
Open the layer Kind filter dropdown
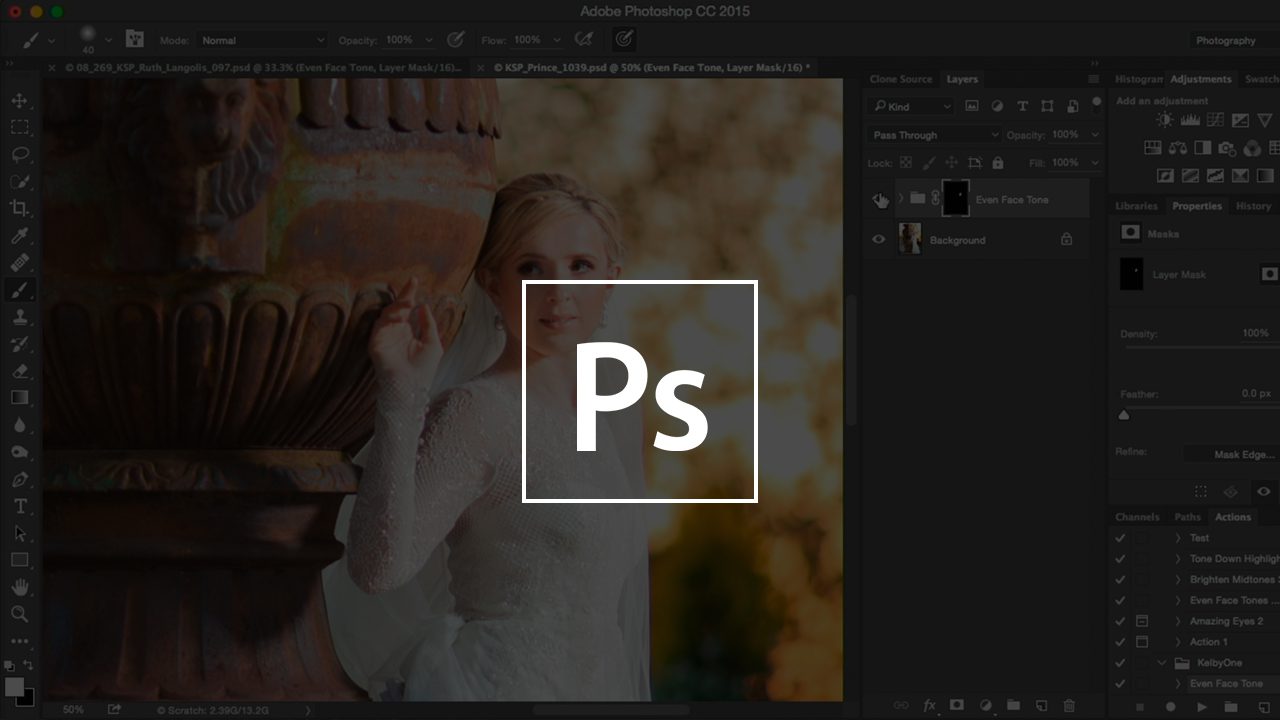(911, 106)
